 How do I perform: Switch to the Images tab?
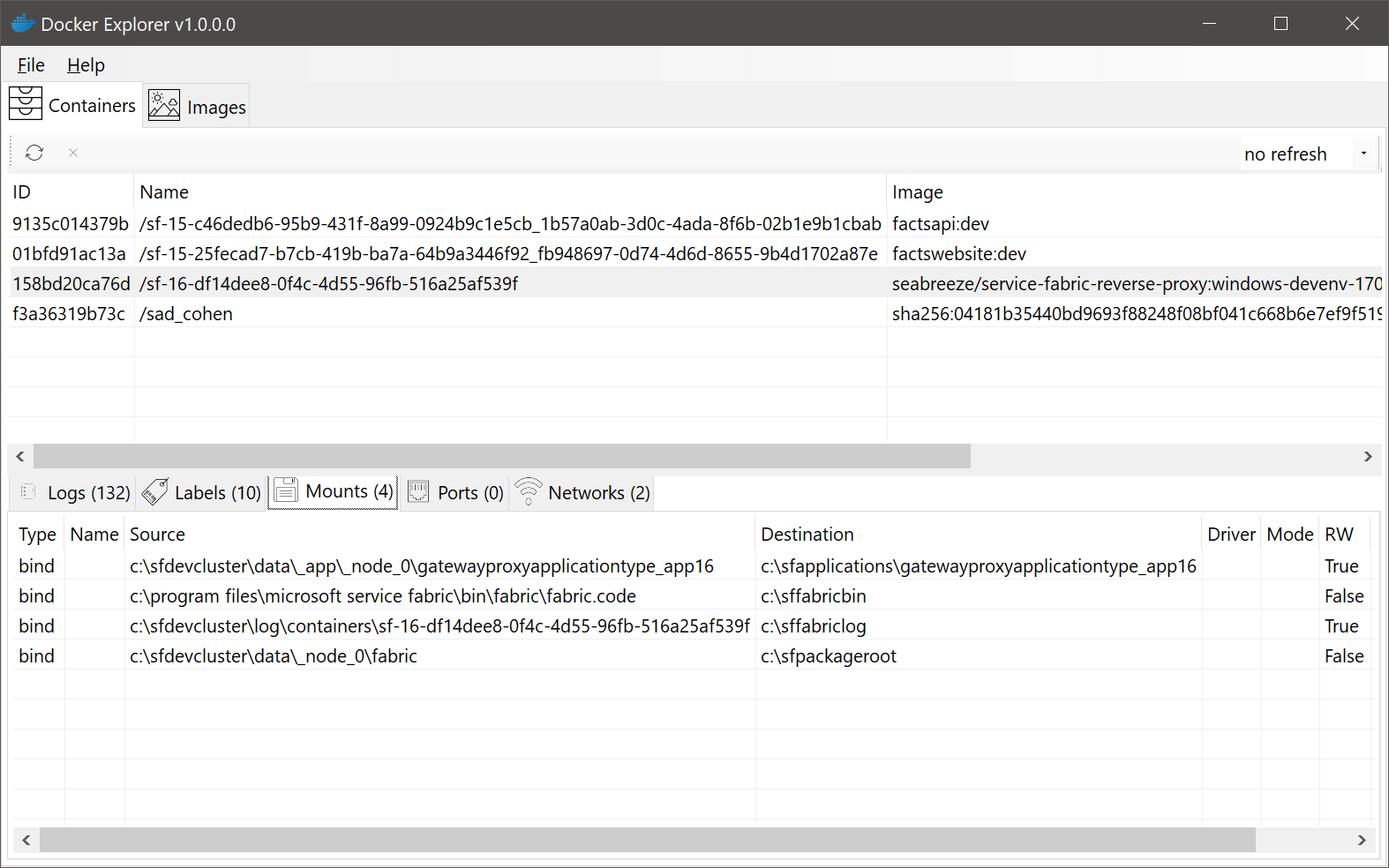tap(197, 106)
